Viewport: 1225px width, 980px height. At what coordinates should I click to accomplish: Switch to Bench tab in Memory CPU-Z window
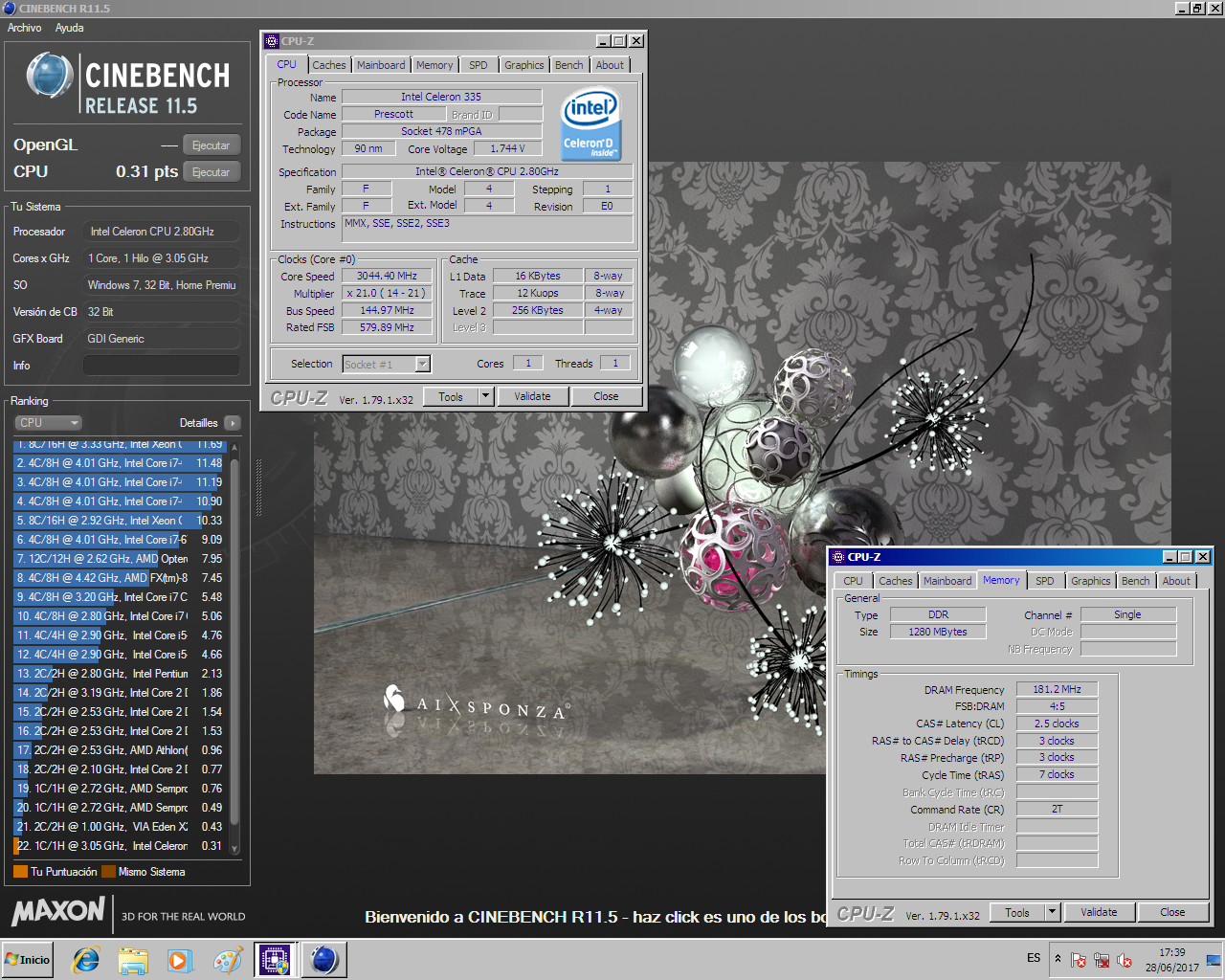(1136, 581)
